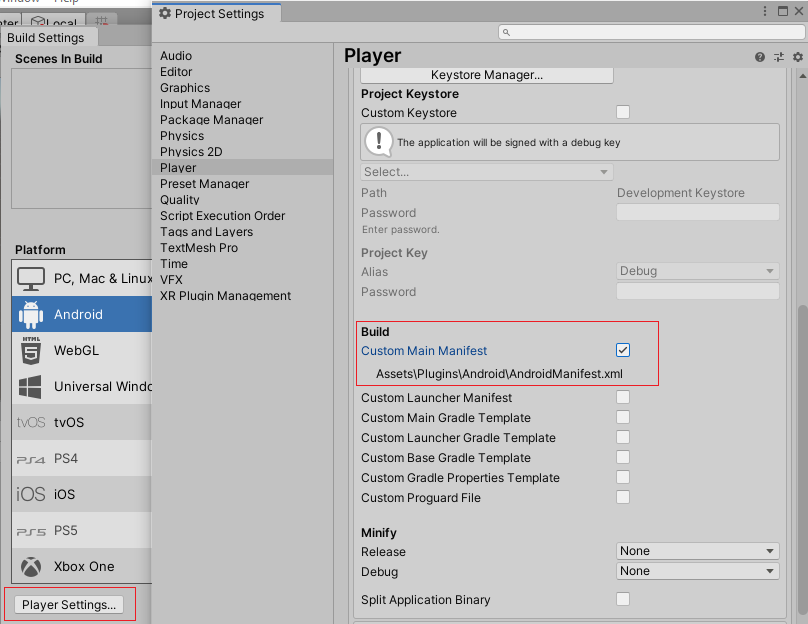
Task: Click the Project Settings kebab menu icon
Action: (x=765, y=11)
